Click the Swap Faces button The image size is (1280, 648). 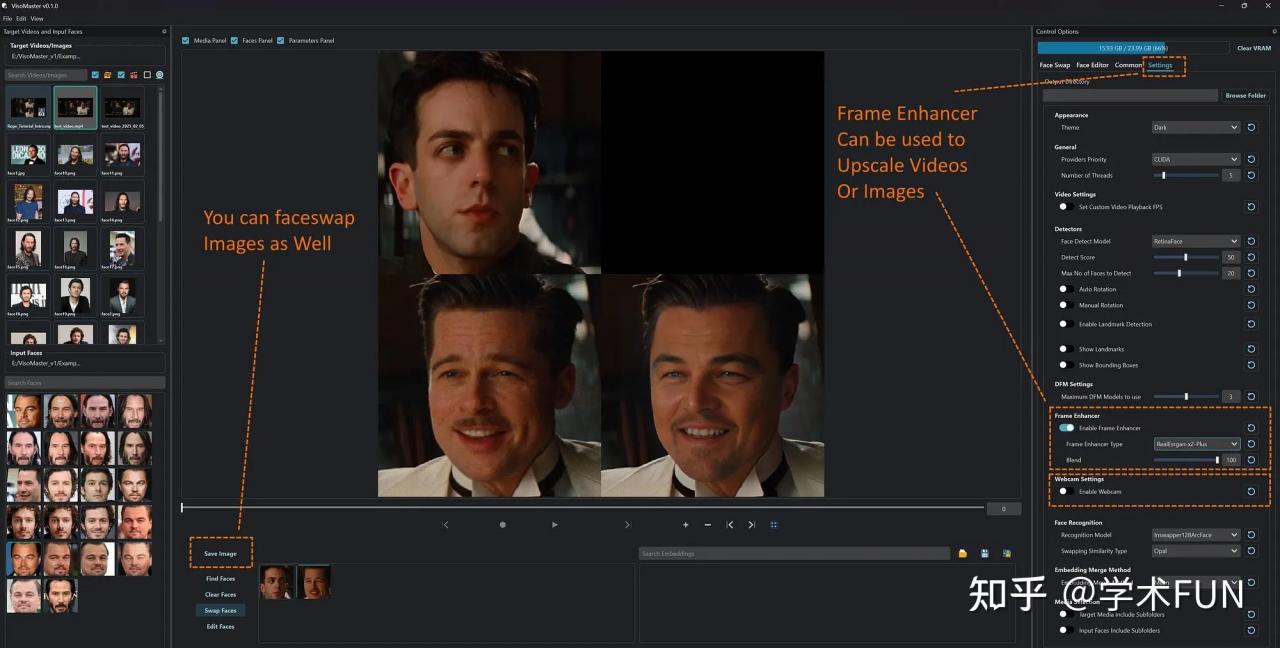(x=220, y=610)
